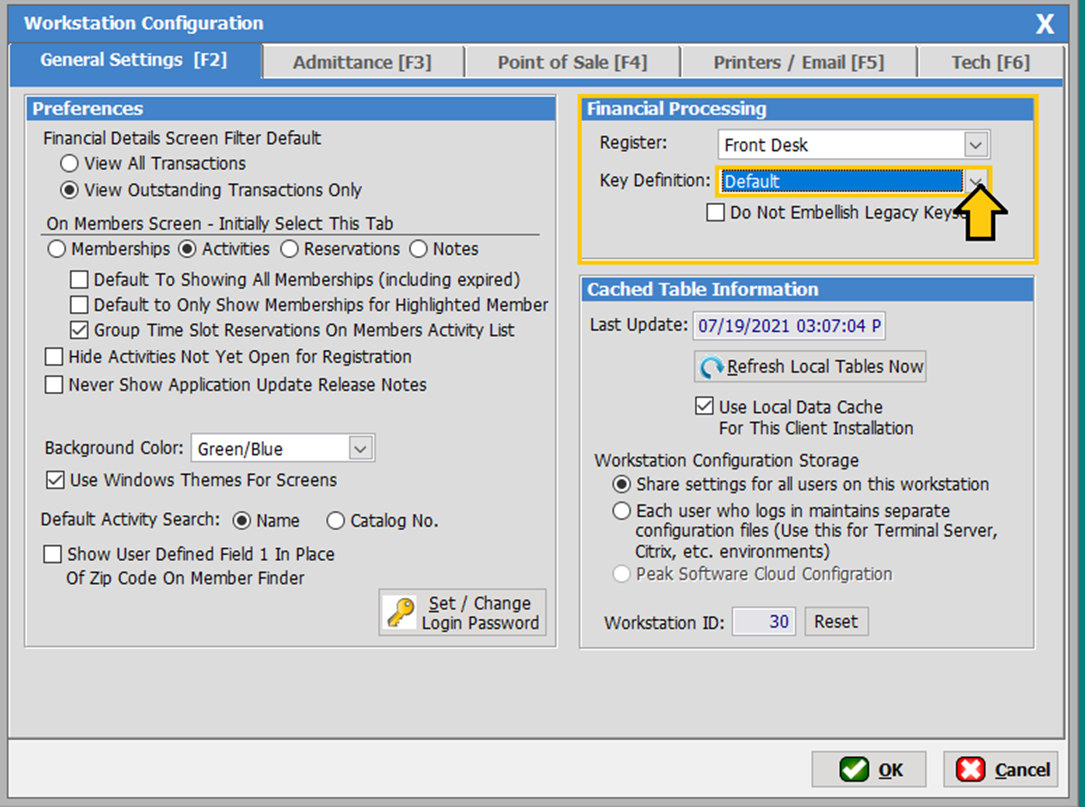Enable Hide Activities Not Yet Open for Registration
The image size is (1085, 807).
tap(54, 357)
